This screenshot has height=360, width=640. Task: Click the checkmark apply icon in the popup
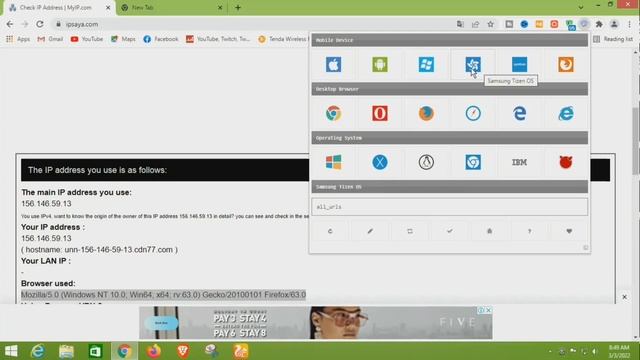(x=450, y=231)
